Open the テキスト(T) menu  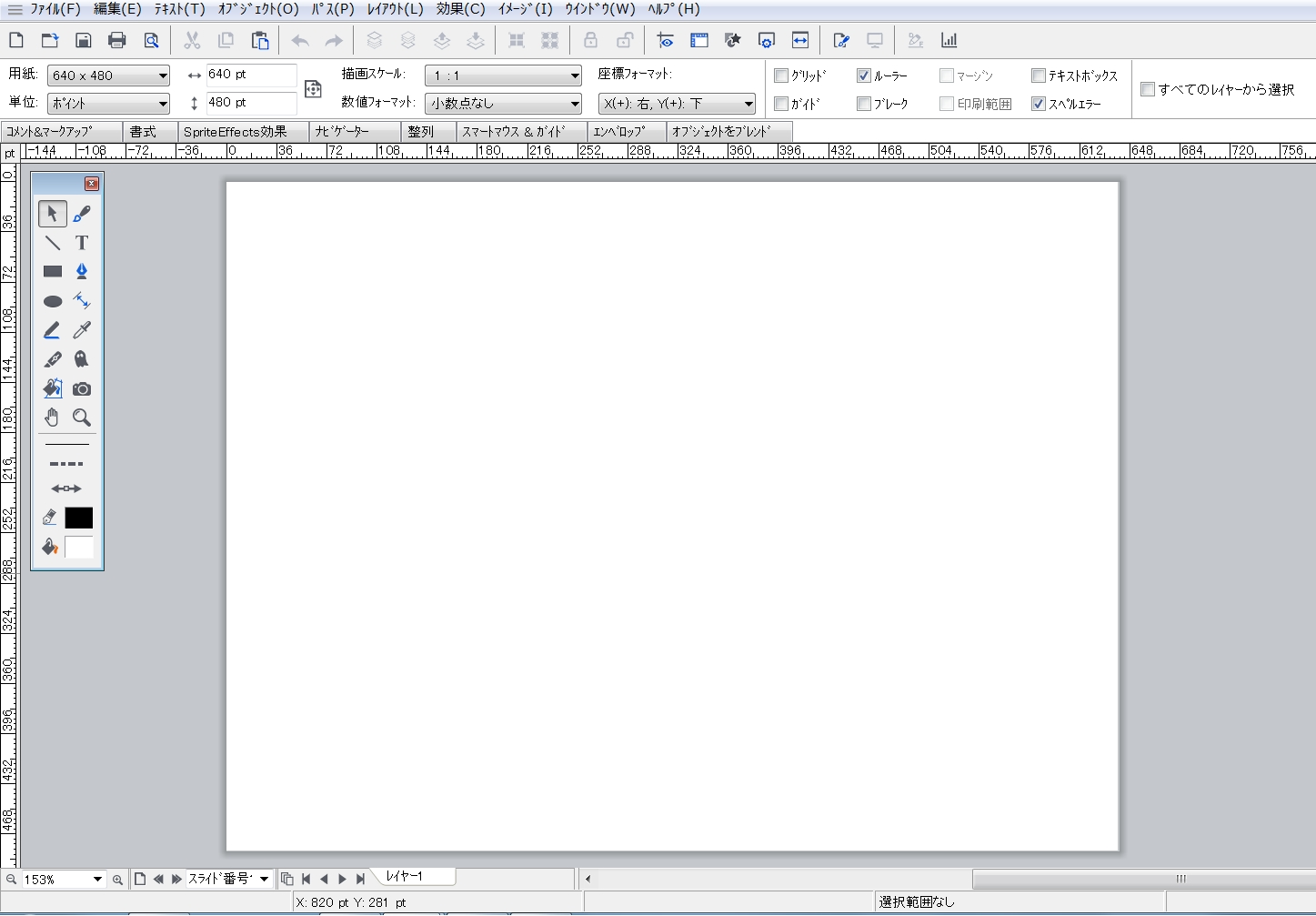tap(180, 9)
